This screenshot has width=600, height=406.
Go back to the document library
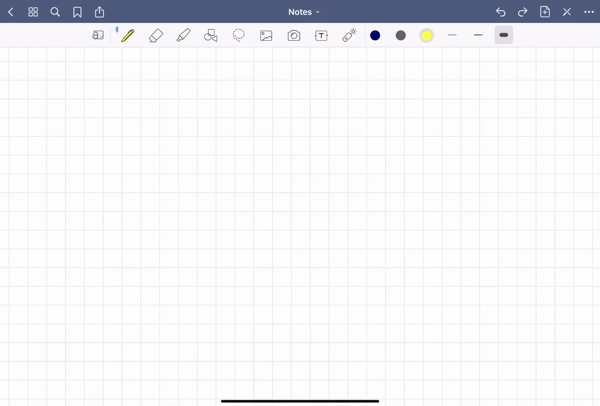pyautogui.click(x=11, y=12)
